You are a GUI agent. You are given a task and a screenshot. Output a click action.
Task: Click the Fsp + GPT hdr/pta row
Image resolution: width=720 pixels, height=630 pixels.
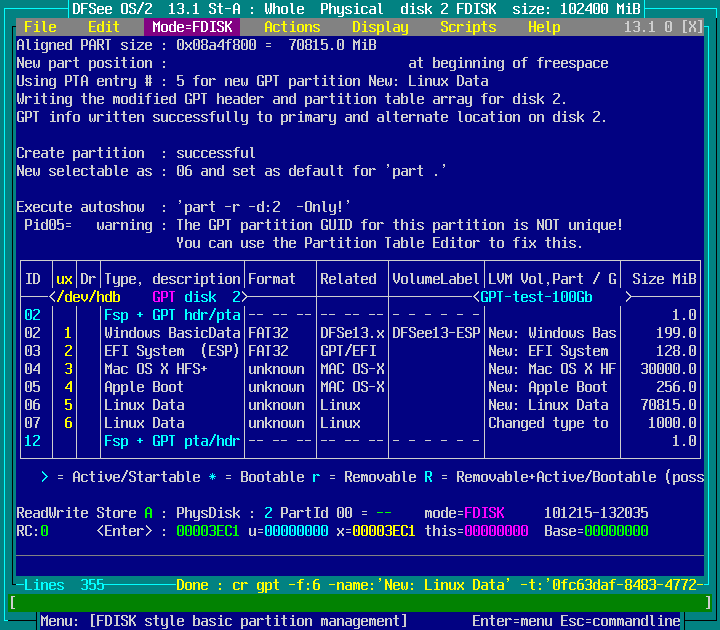[x=172, y=314]
